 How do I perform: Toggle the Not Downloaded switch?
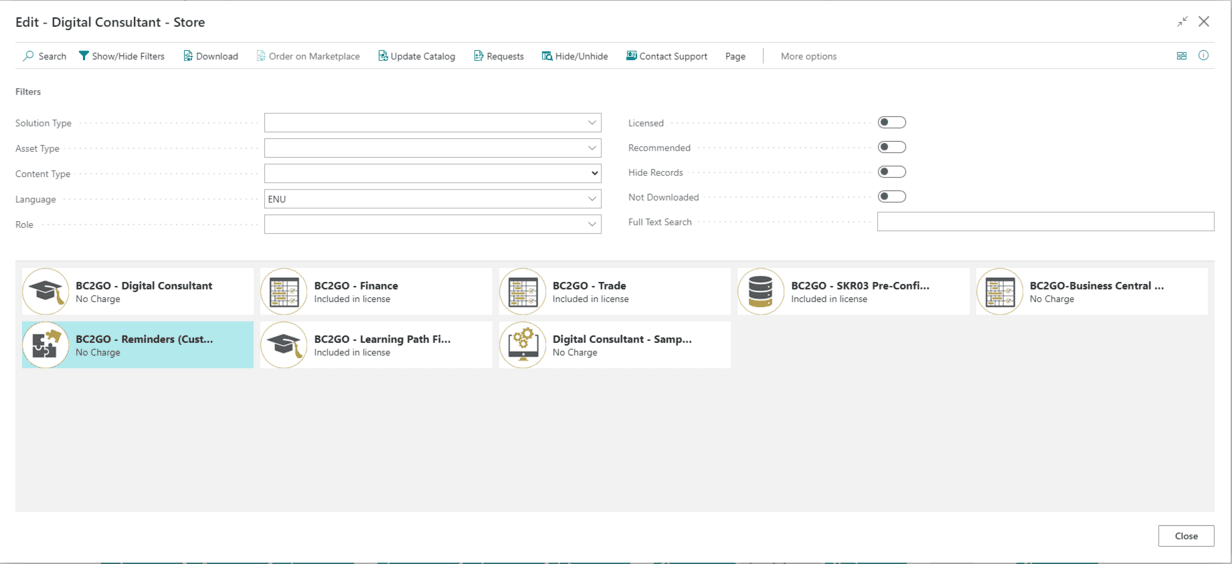click(891, 197)
